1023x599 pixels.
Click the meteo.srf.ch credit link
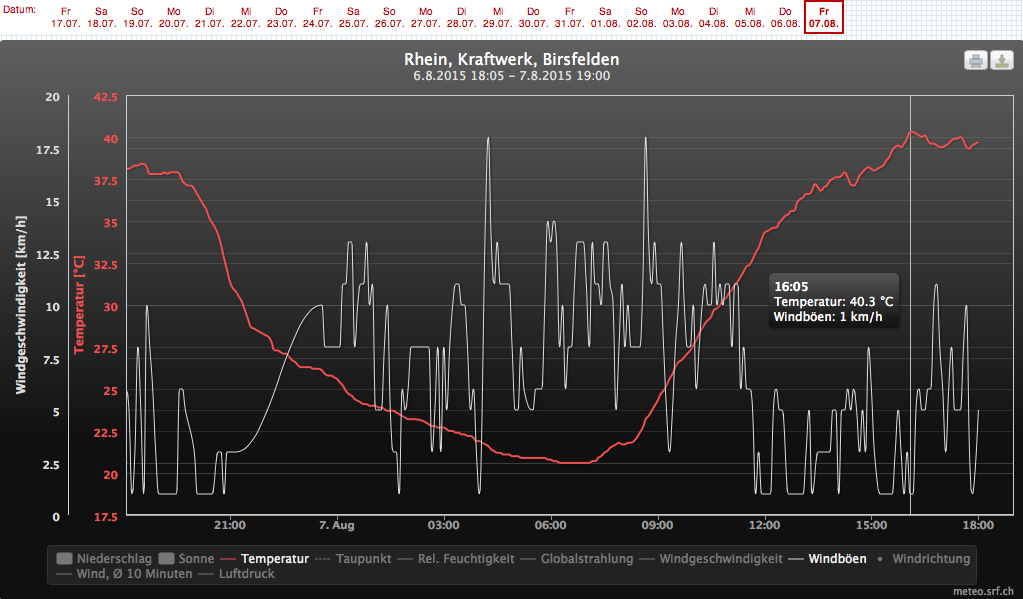coord(983,591)
